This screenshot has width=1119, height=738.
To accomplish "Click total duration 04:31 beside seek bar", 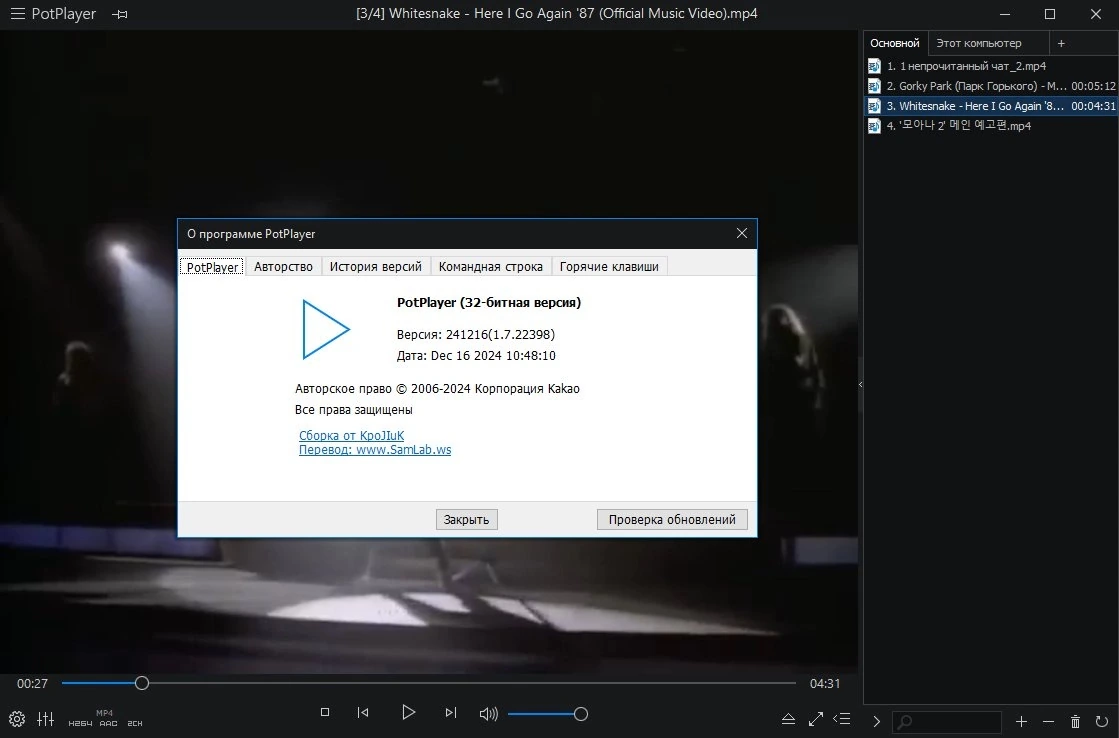I will [x=825, y=684].
